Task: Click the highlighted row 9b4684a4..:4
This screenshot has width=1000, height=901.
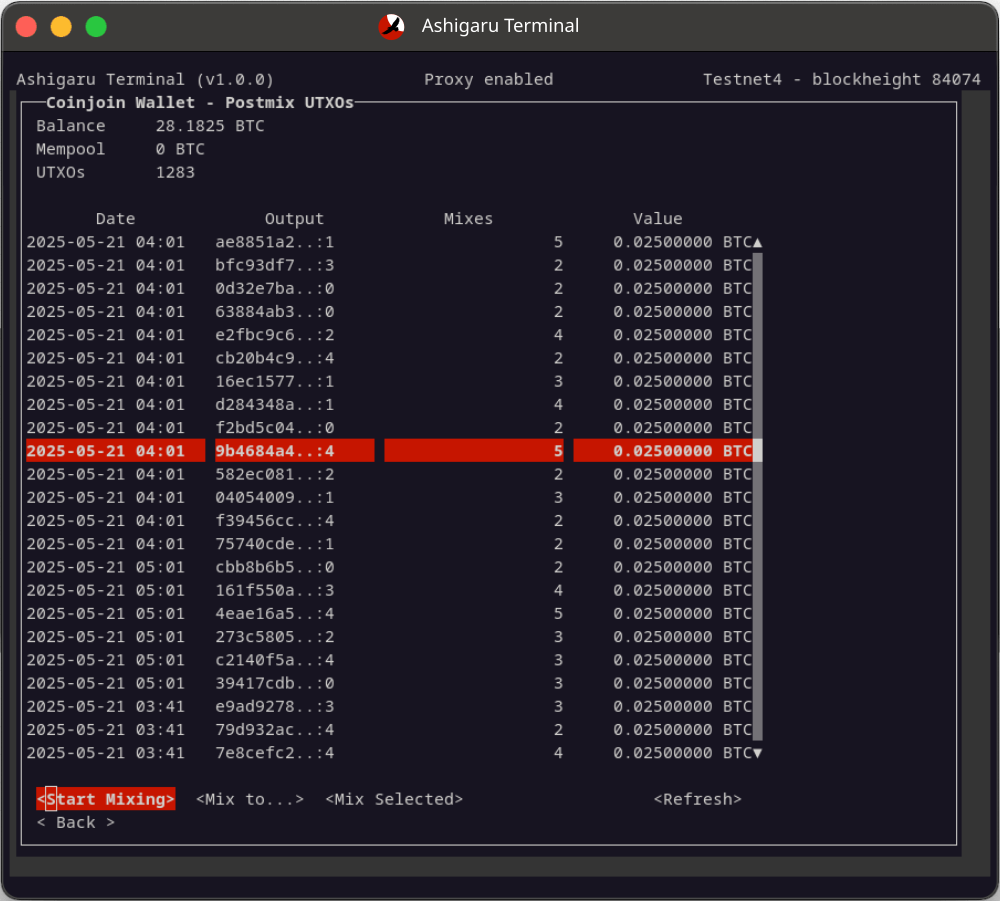Action: pyautogui.click(x=390, y=451)
